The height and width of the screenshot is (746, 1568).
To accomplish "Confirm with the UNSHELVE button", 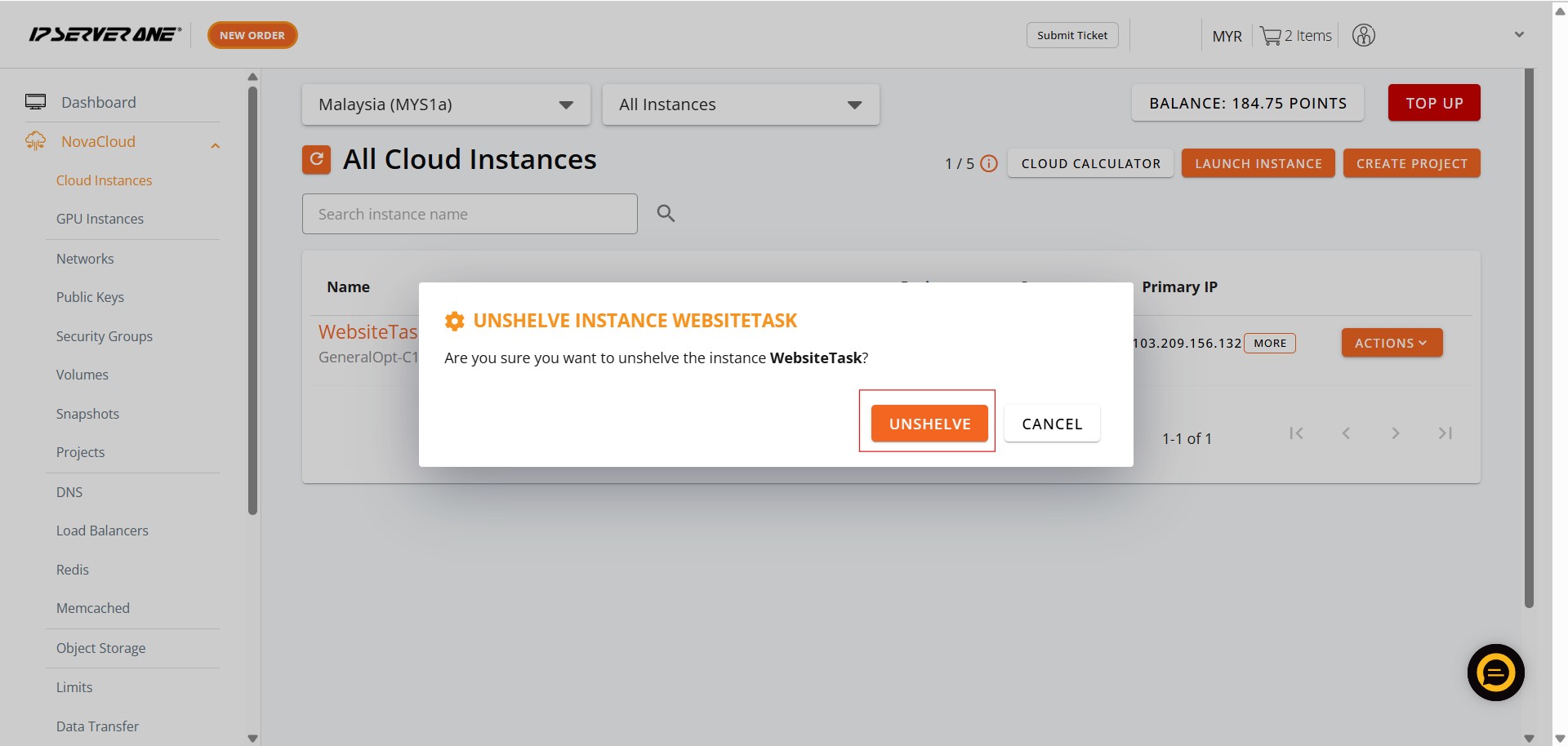I will 929,424.
